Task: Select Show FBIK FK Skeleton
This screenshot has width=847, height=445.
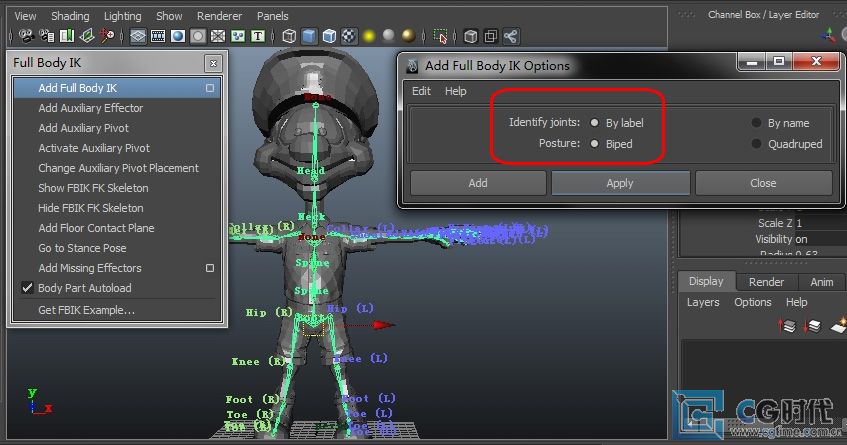Action: click(116, 188)
